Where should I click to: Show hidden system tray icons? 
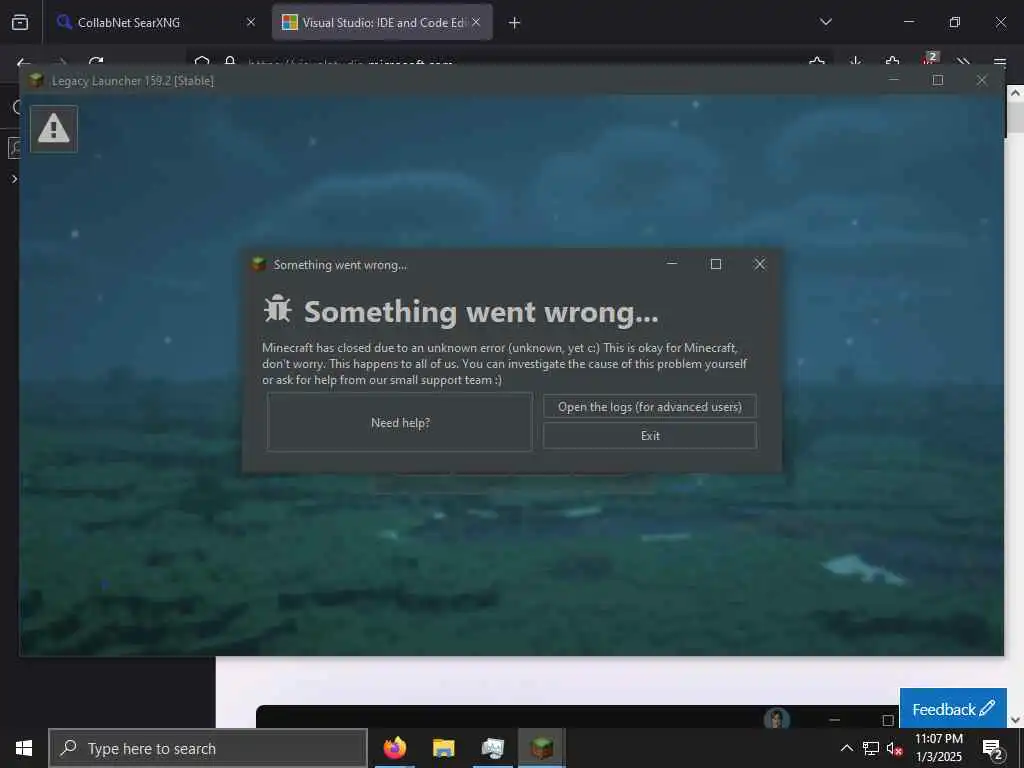(846, 748)
